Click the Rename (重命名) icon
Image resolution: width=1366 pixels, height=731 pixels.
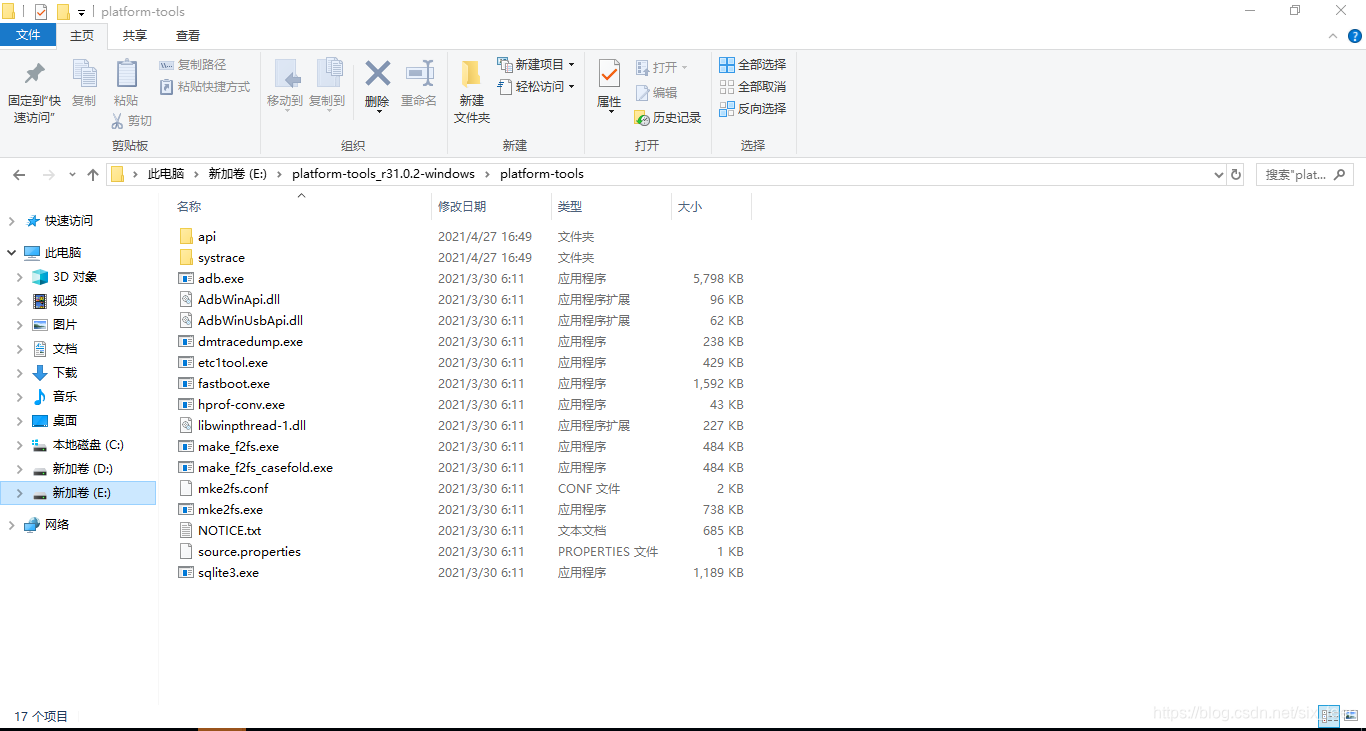pyautogui.click(x=419, y=73)
